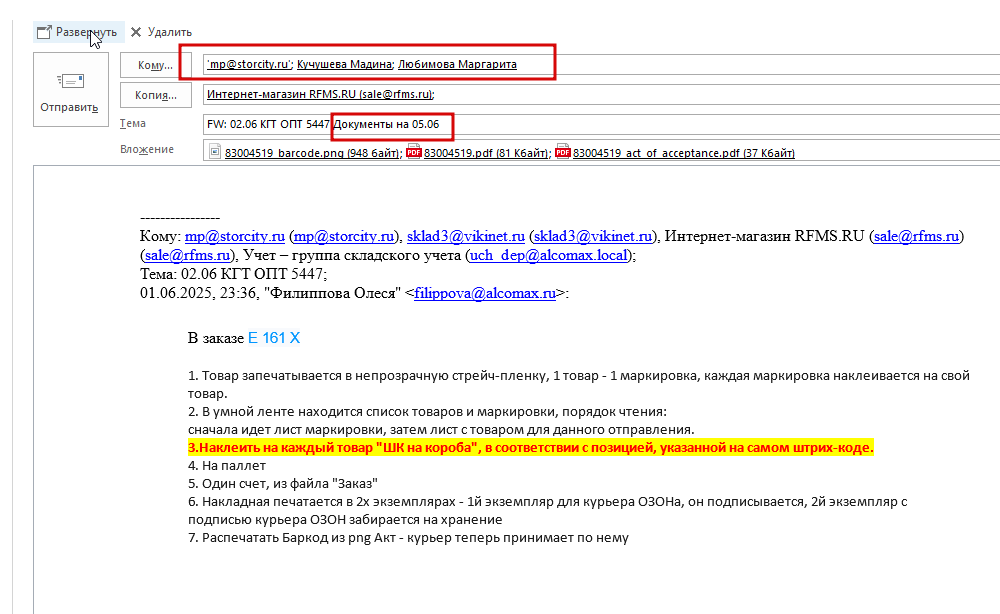
Task: Select recipient 'mp@storcity.ru' in To field
Action: point(249,64)
